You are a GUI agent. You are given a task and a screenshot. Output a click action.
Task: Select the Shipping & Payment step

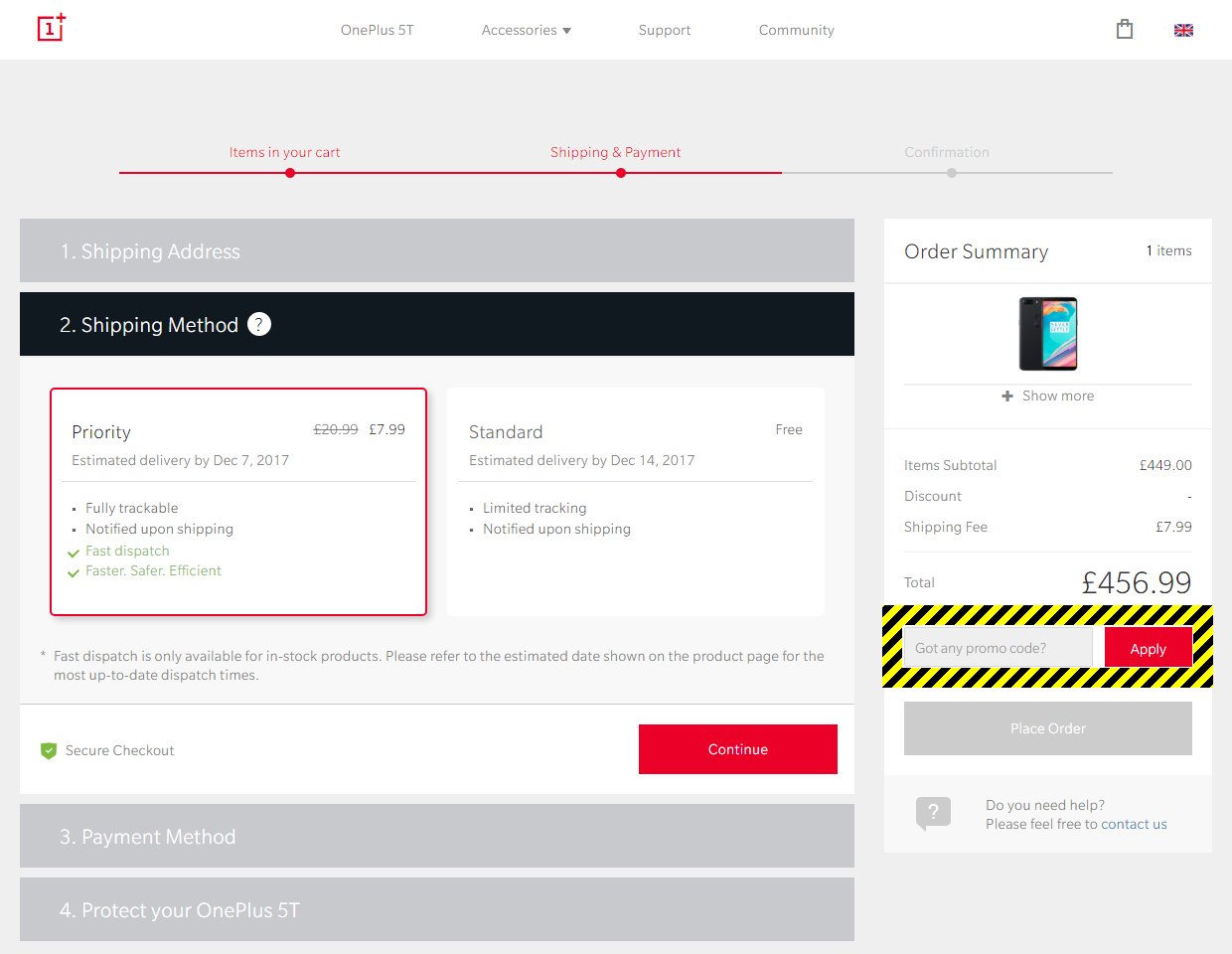pos(616,152)
